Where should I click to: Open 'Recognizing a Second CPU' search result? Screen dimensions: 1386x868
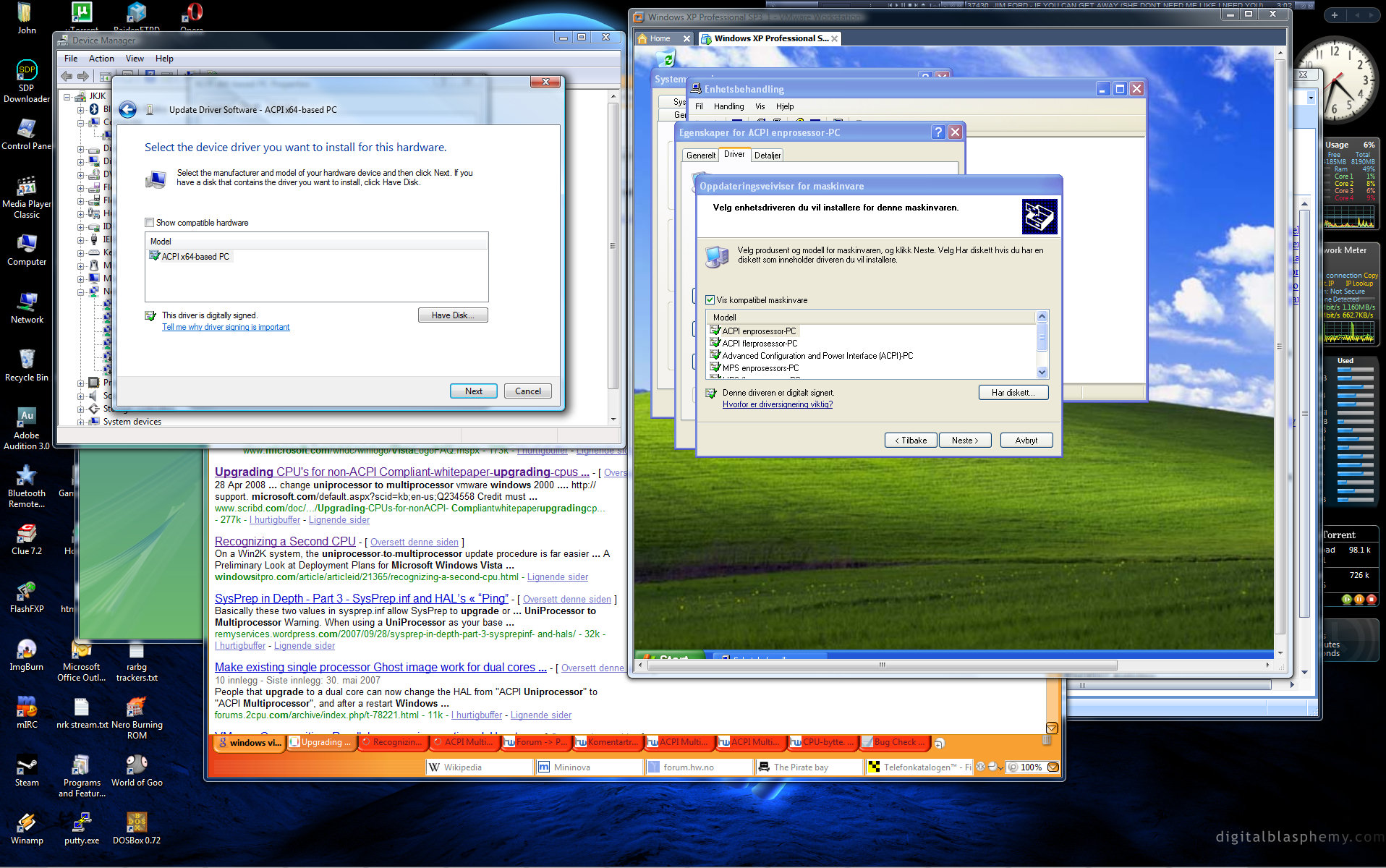coord(285,541)
